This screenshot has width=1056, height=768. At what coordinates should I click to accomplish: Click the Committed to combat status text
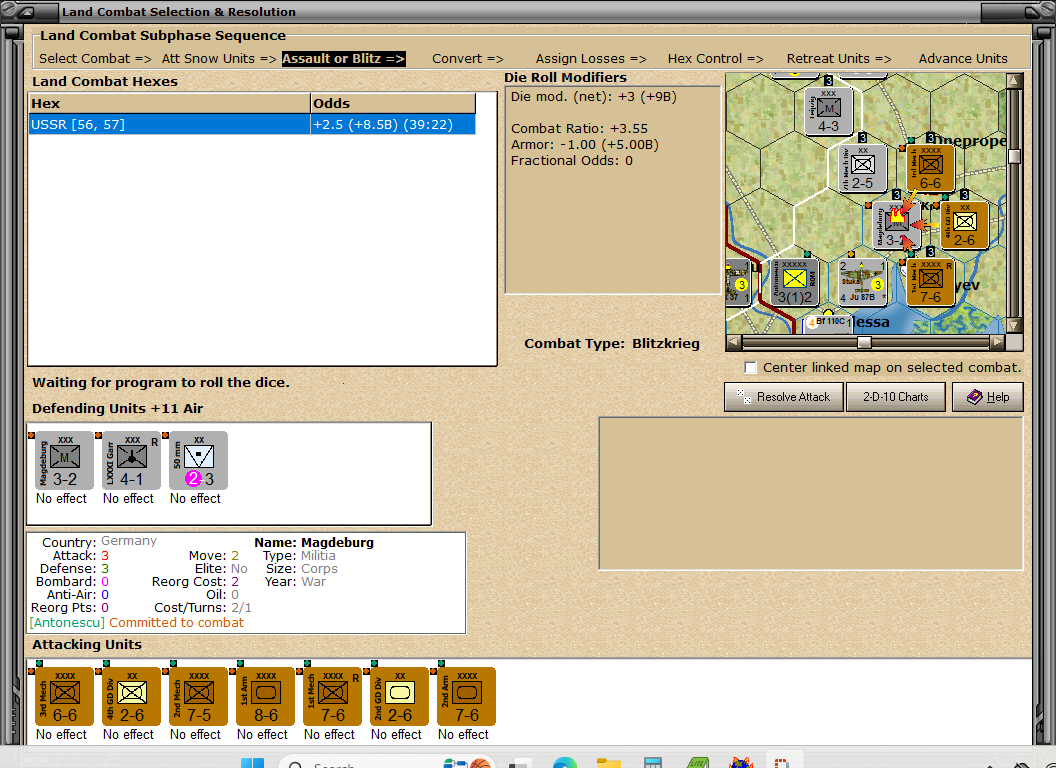[x=176, y=622]
